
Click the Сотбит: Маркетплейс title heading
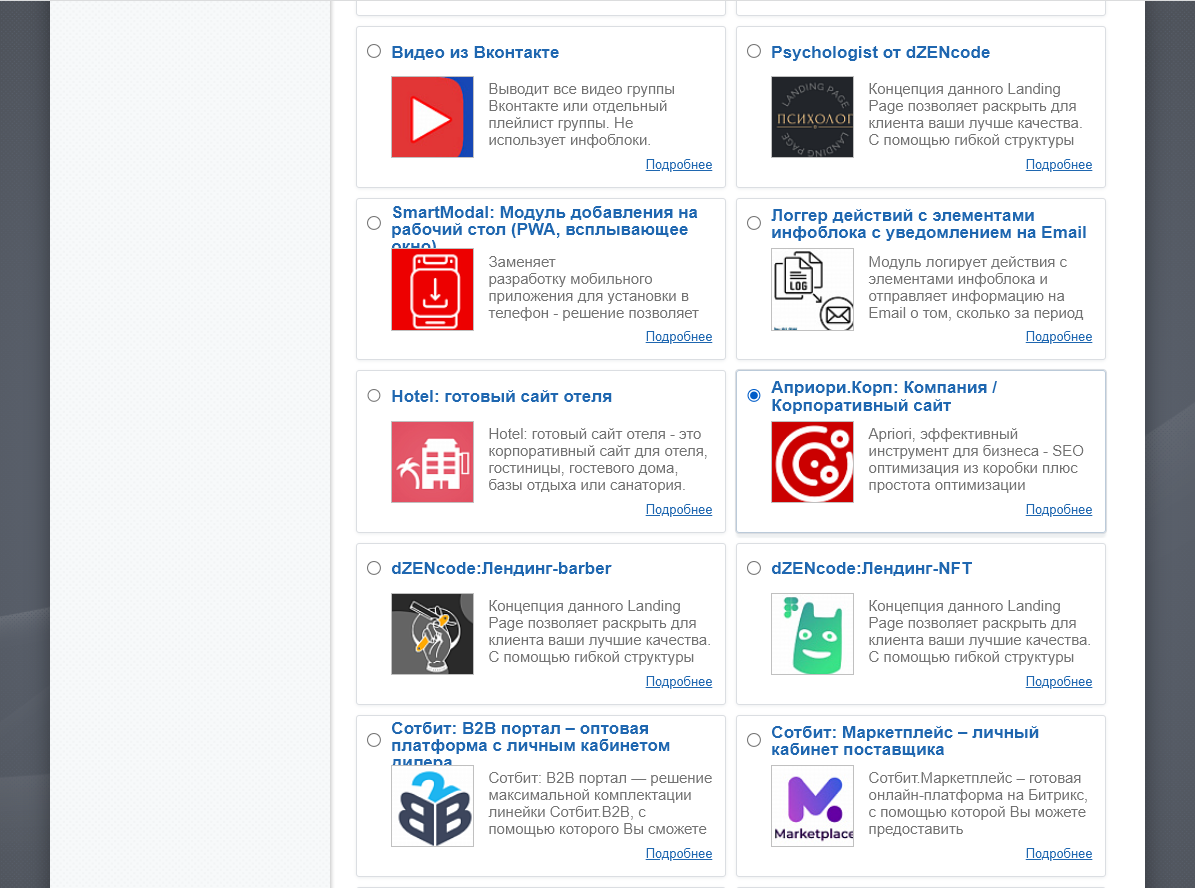click(904, 741)
